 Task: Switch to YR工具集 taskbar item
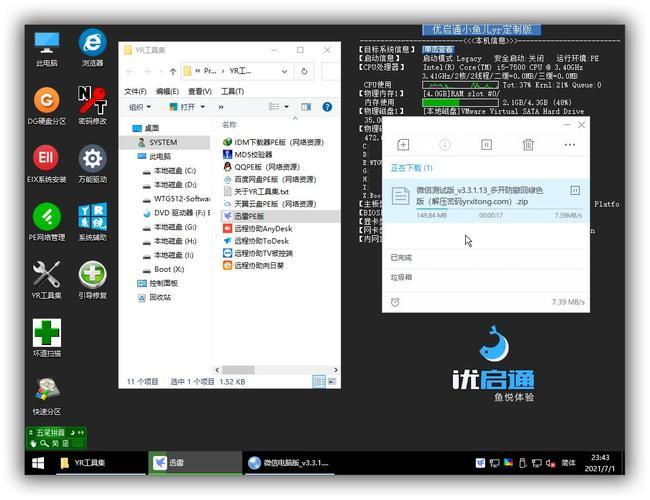(99, 463)
